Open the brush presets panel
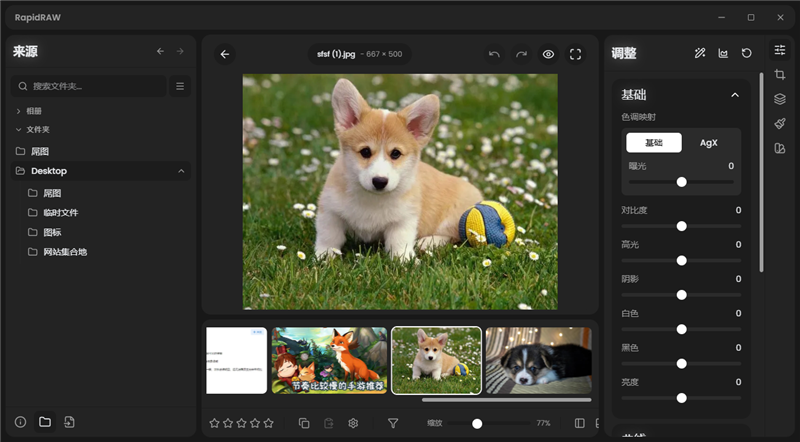The height and width of the screenshot is (442, 800). click(780, 124)
